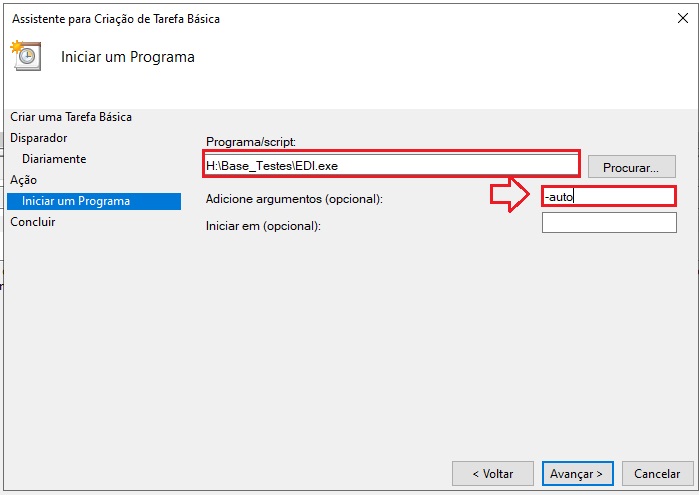This screenshot has height=495, width=699.
Task: Click the Iniciar um Programa header title
Action: point(128,57)
